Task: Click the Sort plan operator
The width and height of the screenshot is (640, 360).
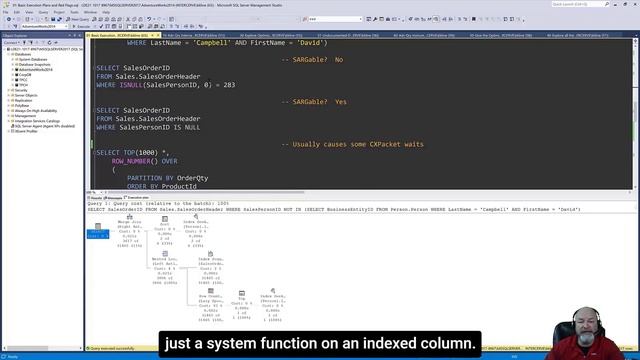Action: pyautogui.click(x=164, y=231)
